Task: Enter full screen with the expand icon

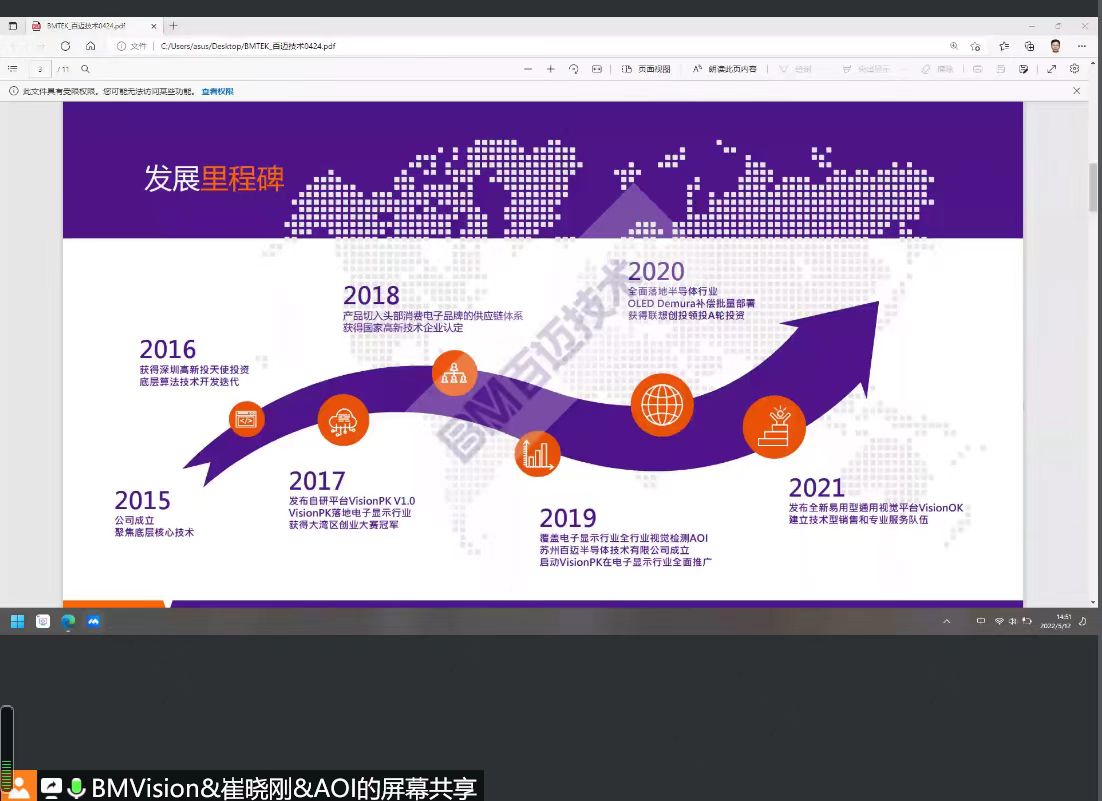Action: pos(1051,69)
